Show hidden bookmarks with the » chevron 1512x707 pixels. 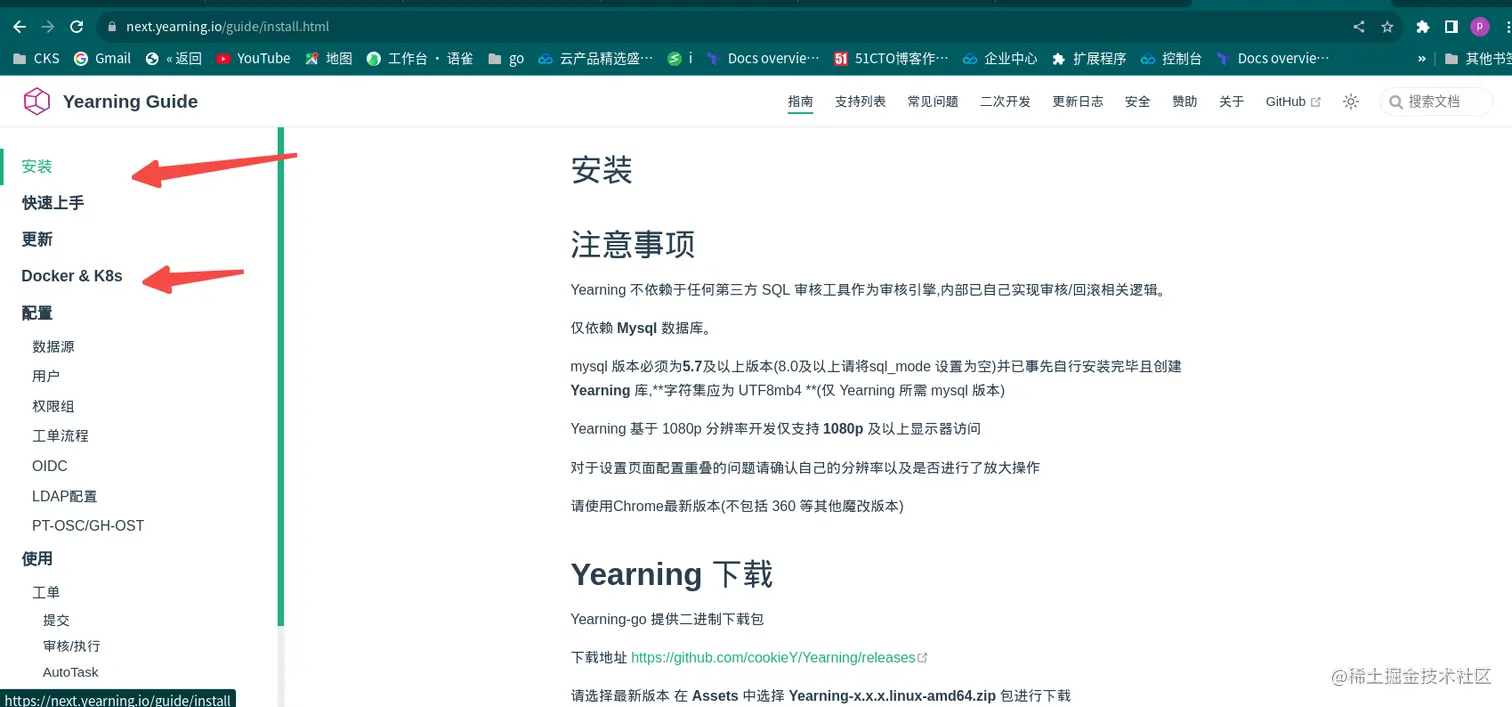[1422, 59]
